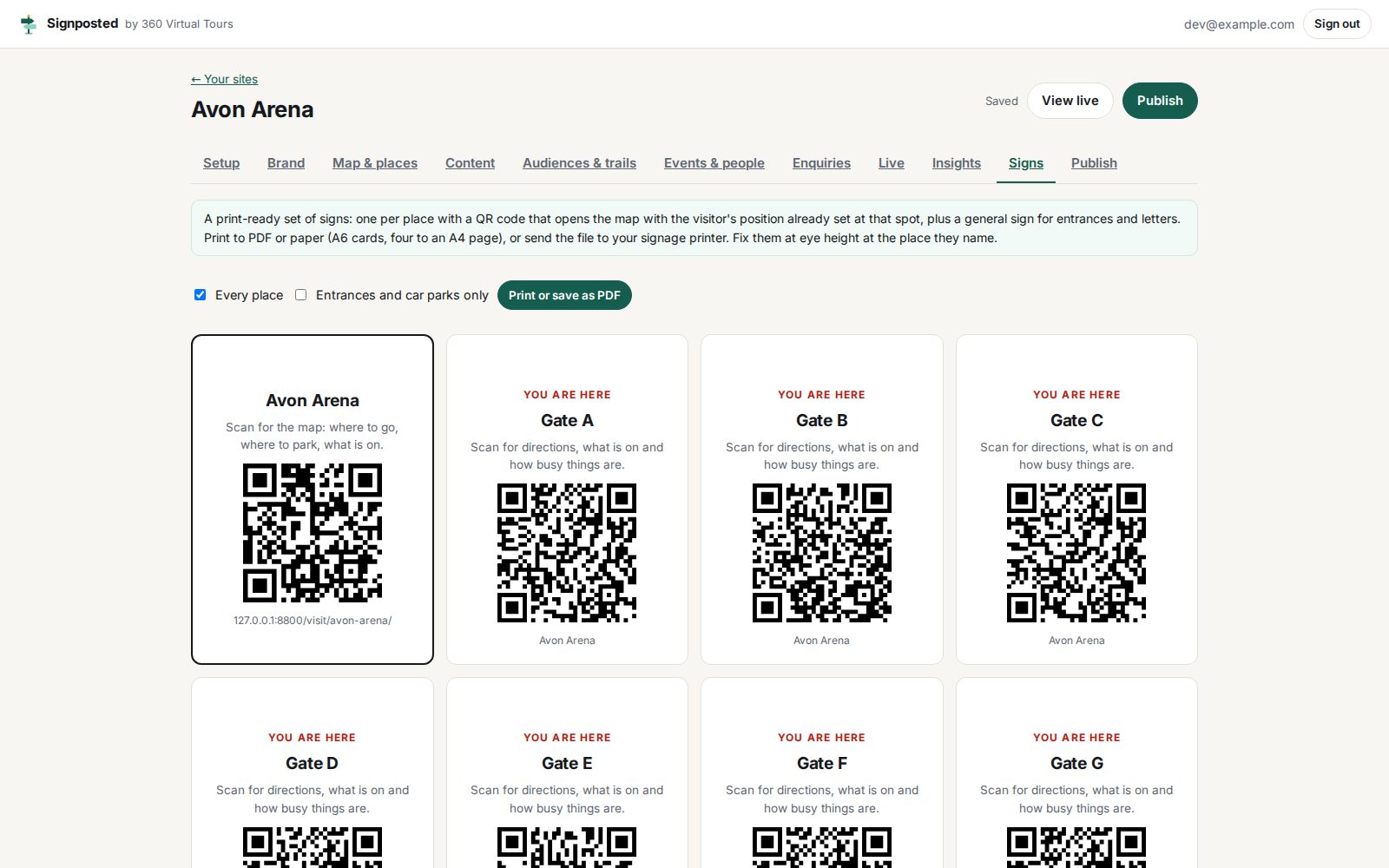Click the Avon Arena page heading
Viewport: 1389px width, 868px height.
253,109
